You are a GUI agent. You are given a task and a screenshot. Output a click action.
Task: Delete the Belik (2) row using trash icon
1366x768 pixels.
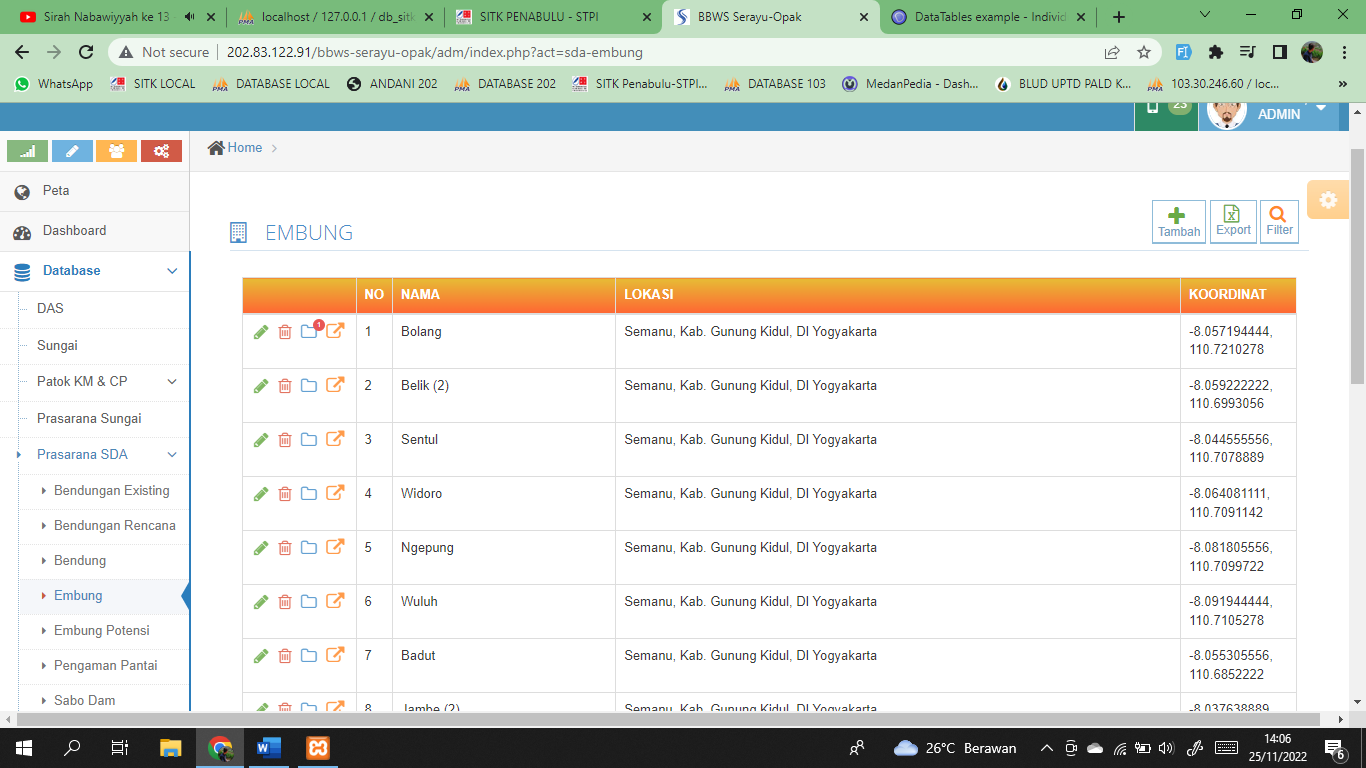(285, 386)
